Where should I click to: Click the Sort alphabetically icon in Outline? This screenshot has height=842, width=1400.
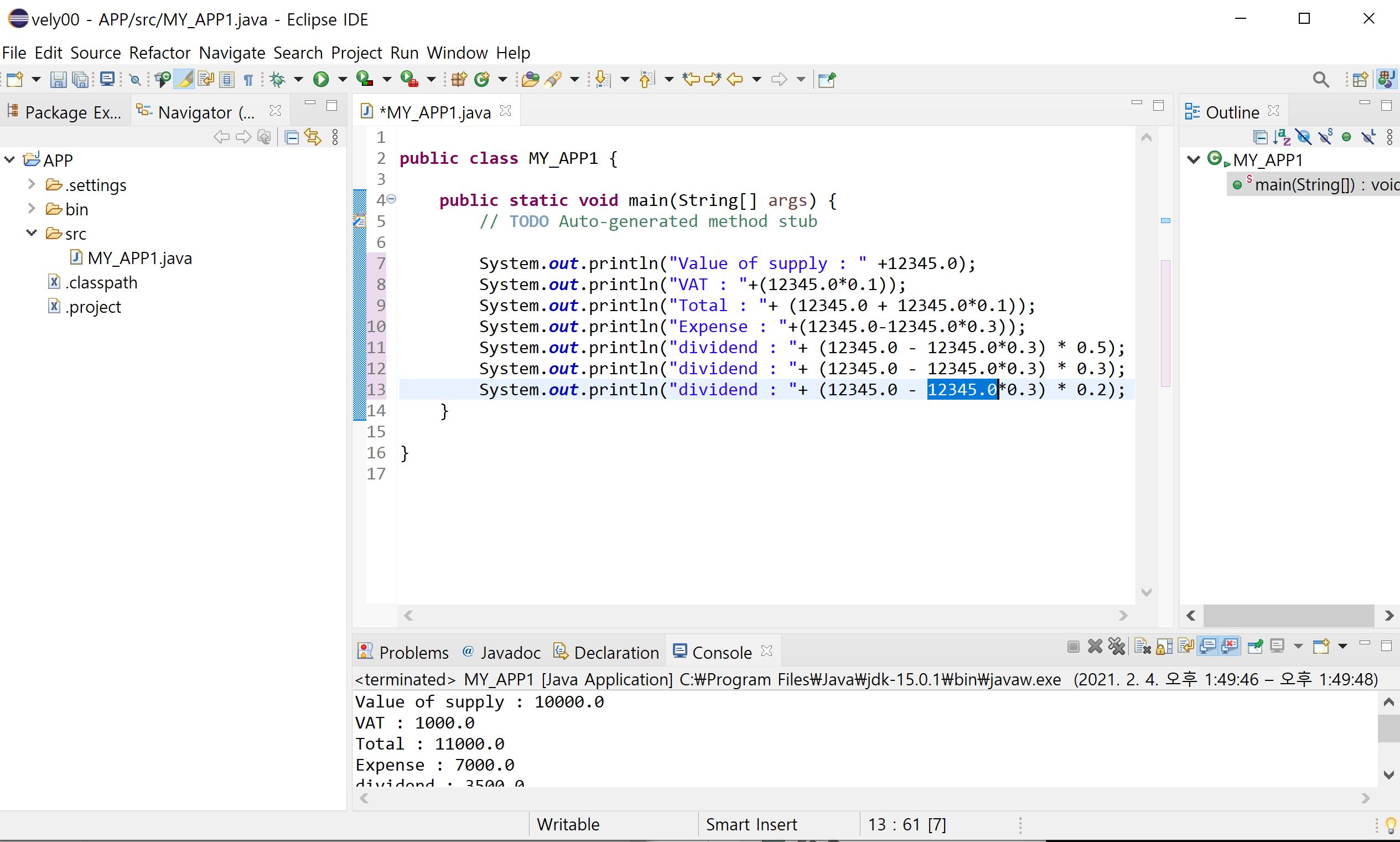pyautogui.click(x=1282, y=137)
